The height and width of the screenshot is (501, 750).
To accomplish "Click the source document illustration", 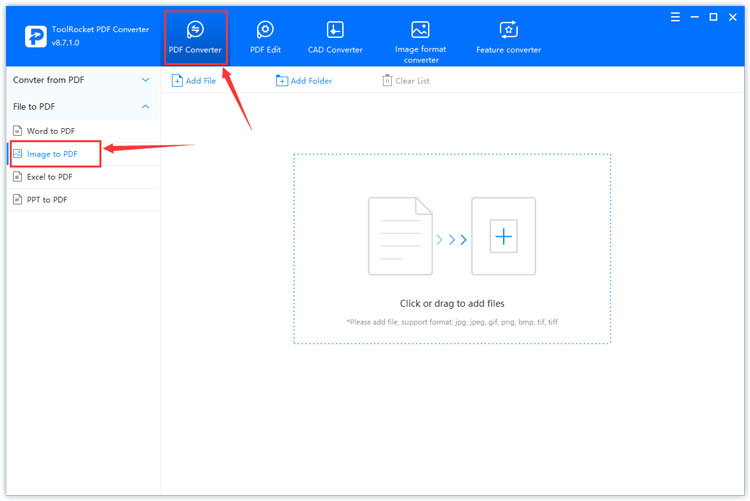I will click(400, 236).
